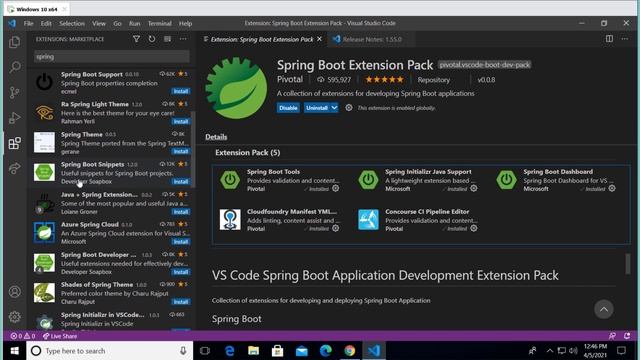Screen dimensions: 640x360
Task: Click the extensions list scrollbar
Action: click(x=193, y=149)
